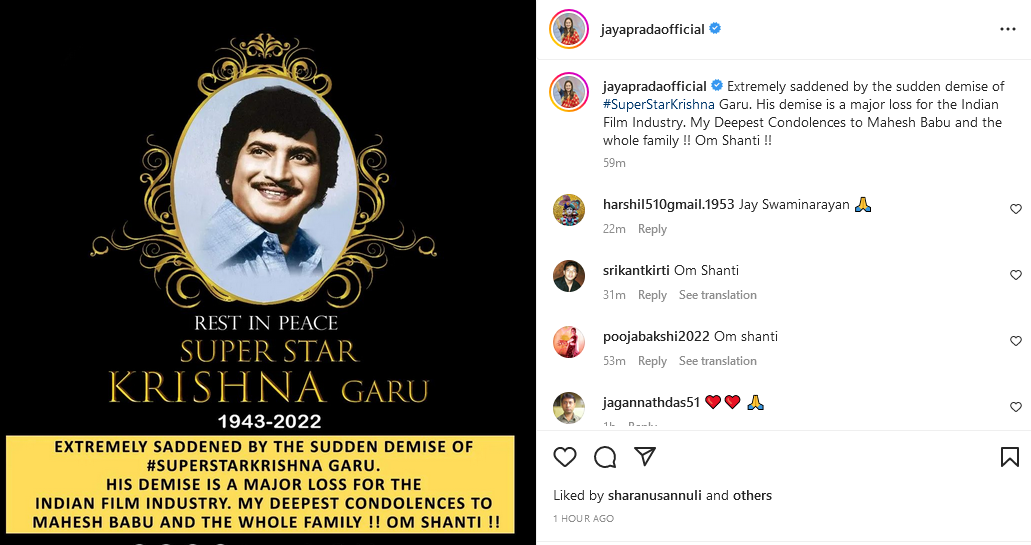This screenshot has height=545, width=1031.
Task: Open harshil510gmail.1953's profile avatar
Action: [569, 210]
